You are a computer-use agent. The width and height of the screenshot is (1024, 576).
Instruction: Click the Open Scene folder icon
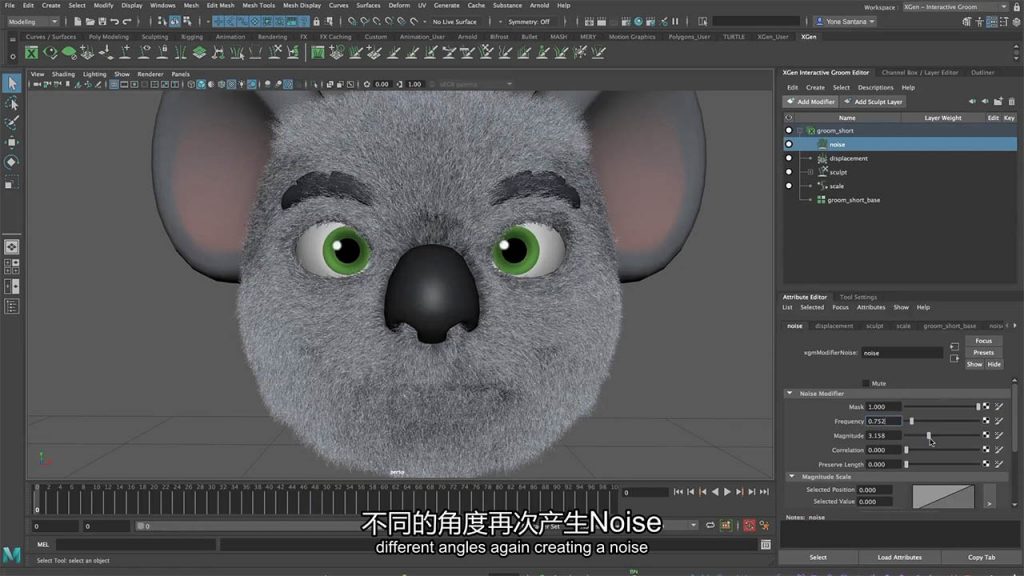(89, 22)
